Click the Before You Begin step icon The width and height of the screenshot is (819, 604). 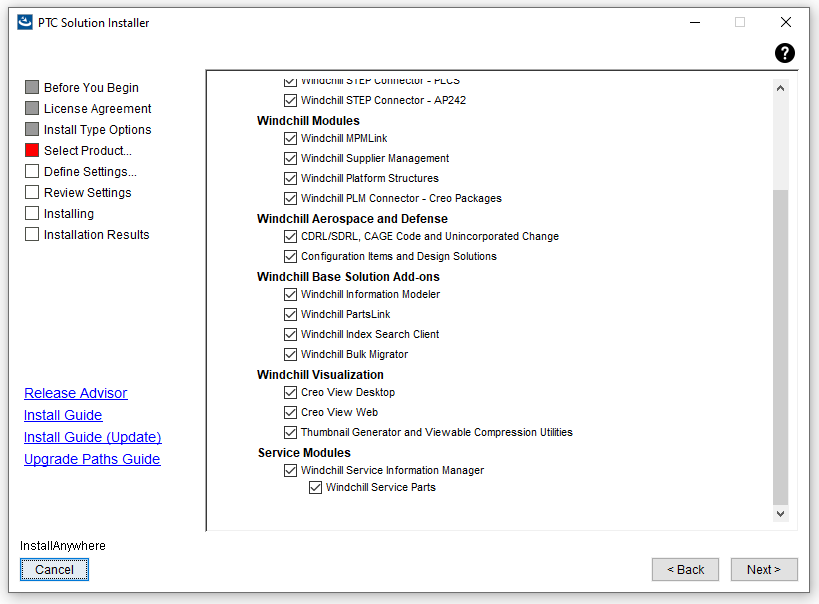(x=32, y=87)
